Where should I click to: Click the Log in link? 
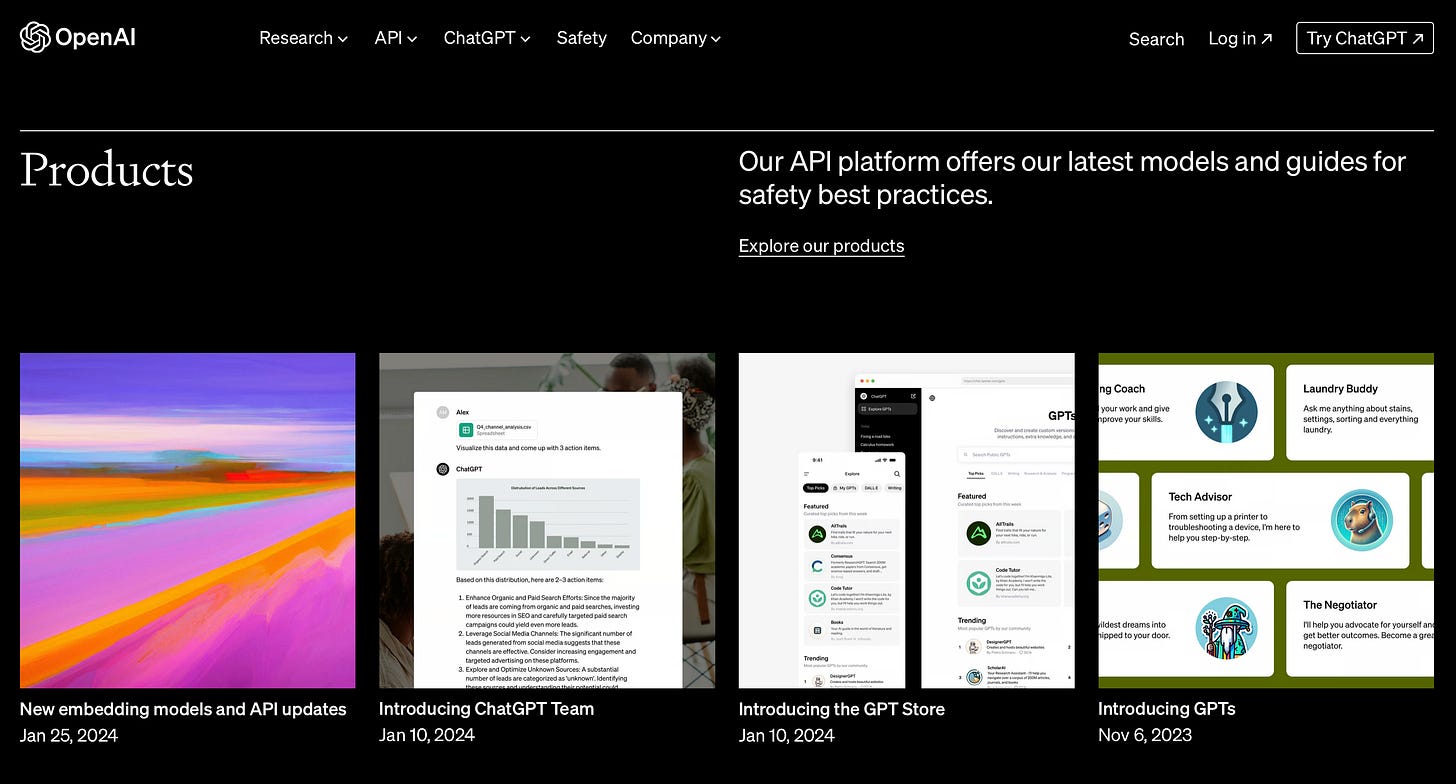1240,38
